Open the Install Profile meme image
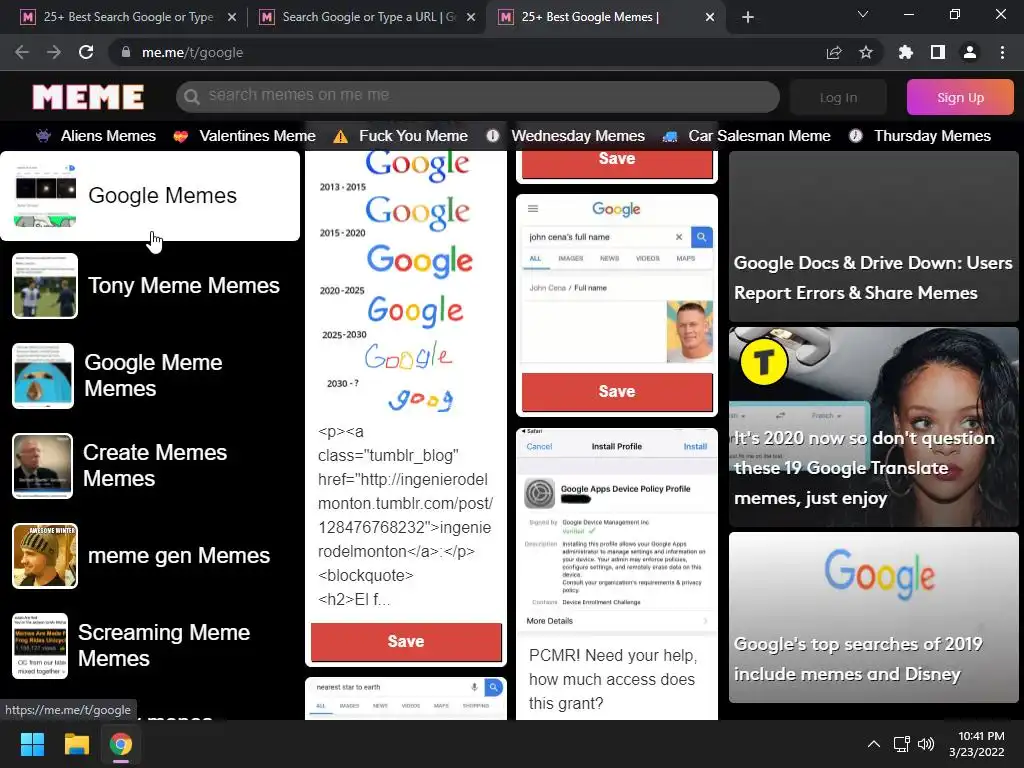 click(617, 531)
